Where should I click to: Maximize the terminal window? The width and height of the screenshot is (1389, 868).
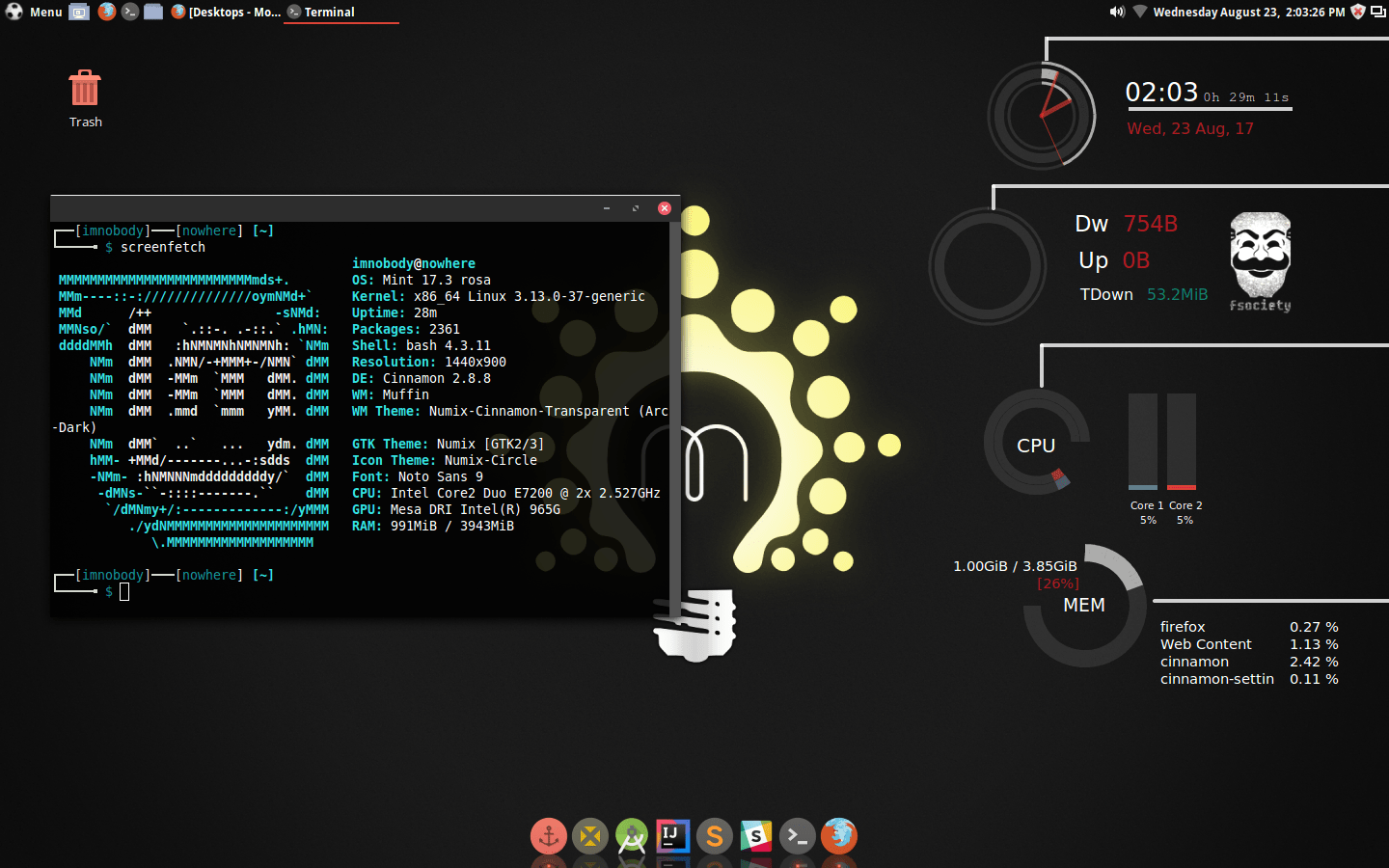636,208
